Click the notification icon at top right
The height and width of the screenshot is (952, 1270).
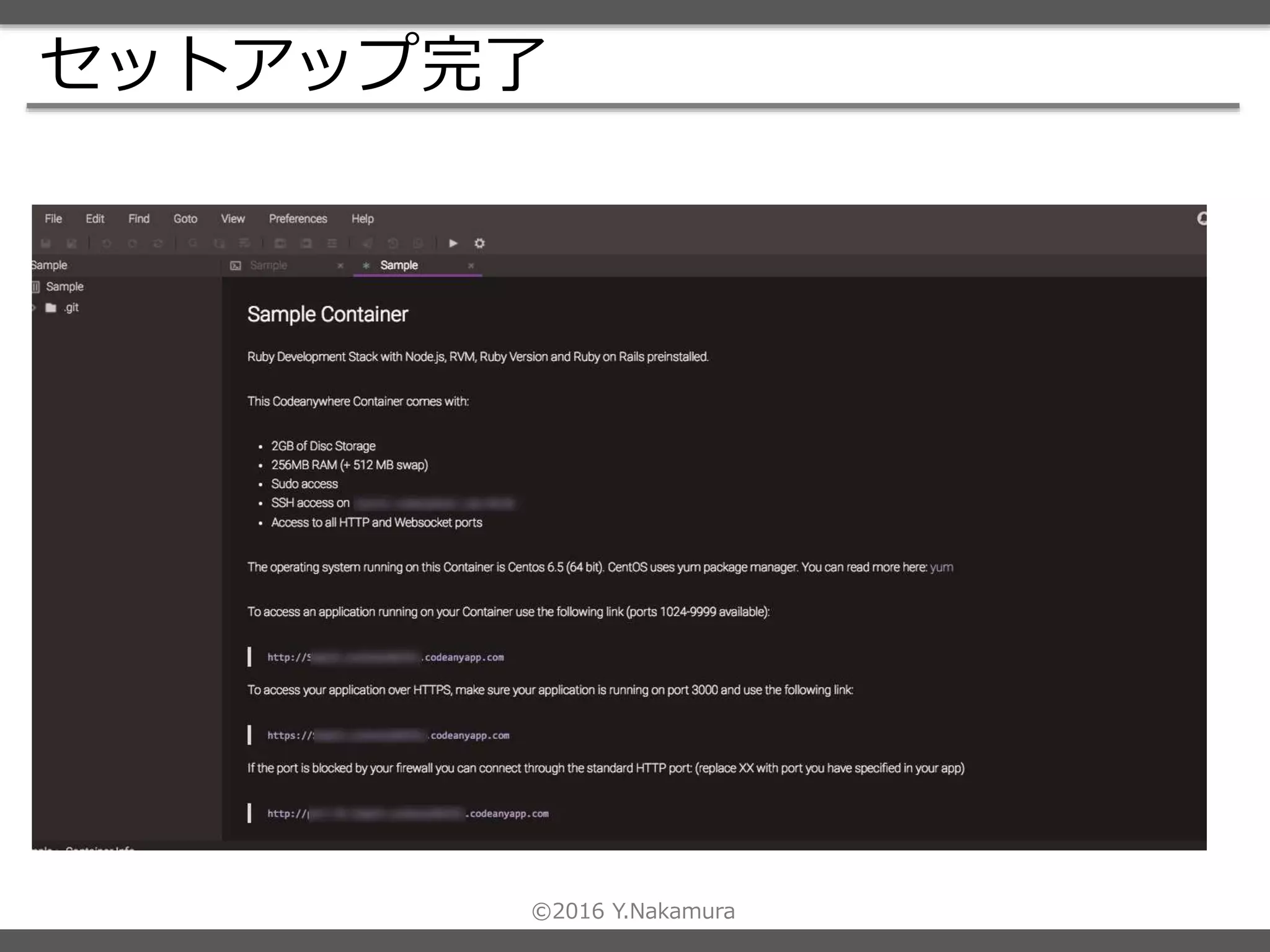pos(1202,219)
